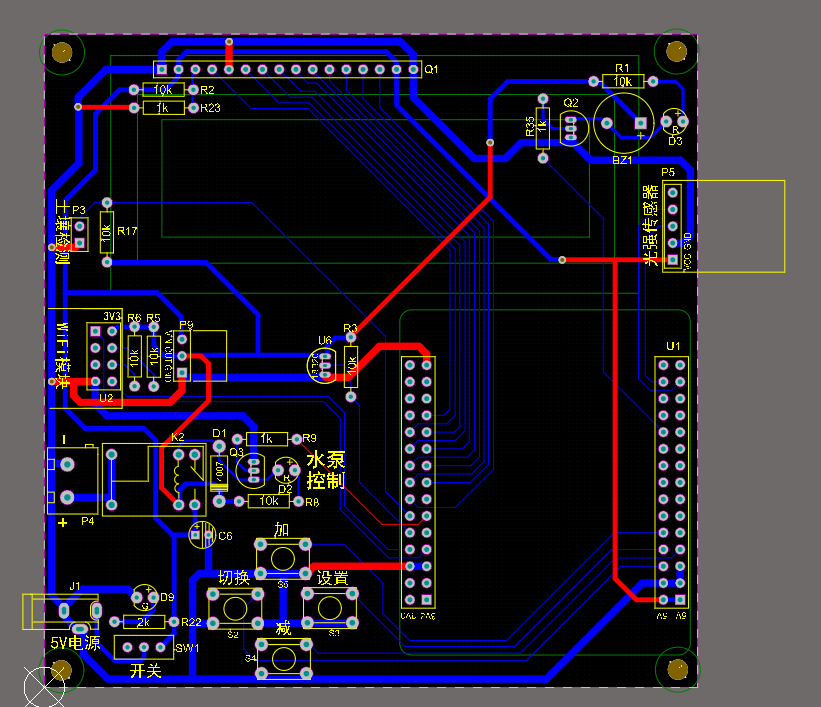
Task: Select the R9 1k resistor
Action: 267,438
